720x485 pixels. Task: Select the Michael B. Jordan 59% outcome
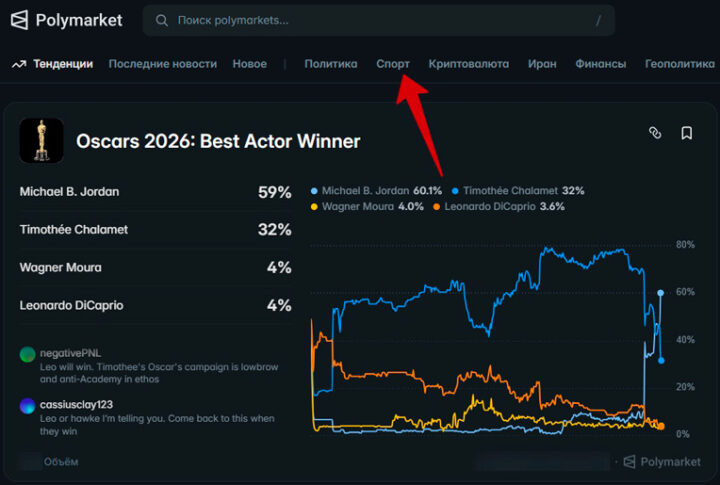tap(155, 192)
